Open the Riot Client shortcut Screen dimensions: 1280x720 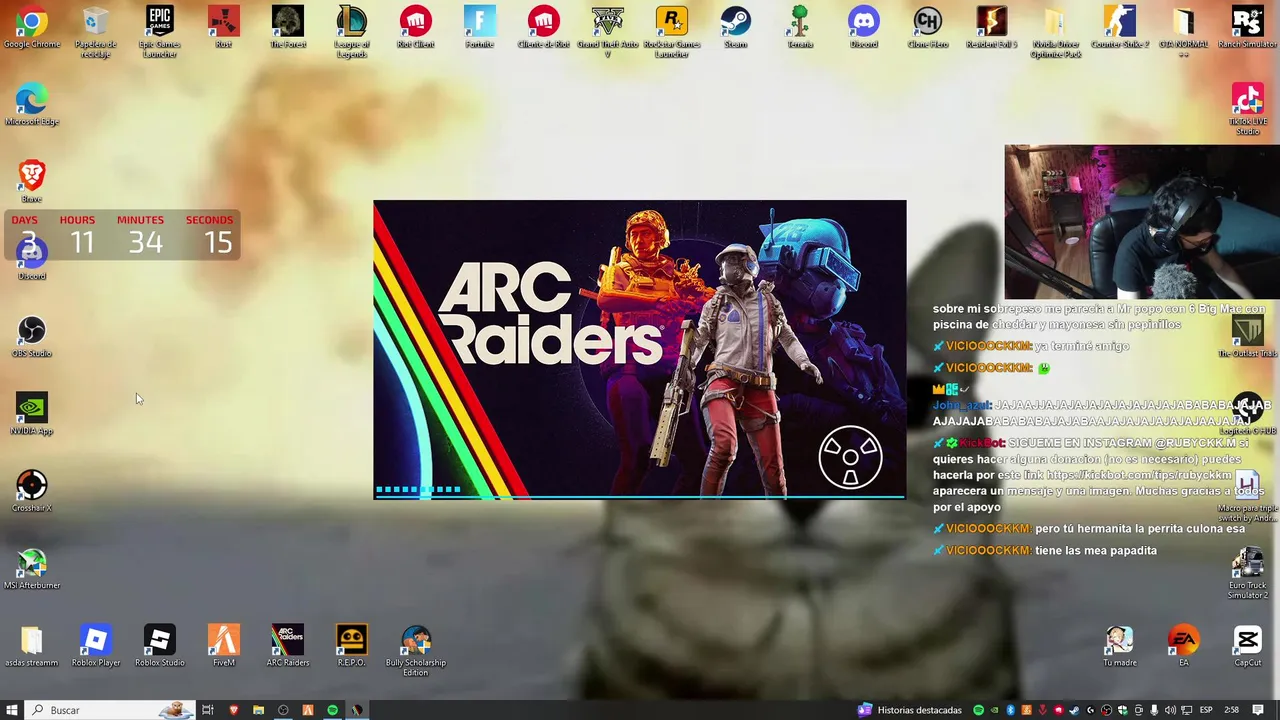pyautogui.click(x=416, y=28)
